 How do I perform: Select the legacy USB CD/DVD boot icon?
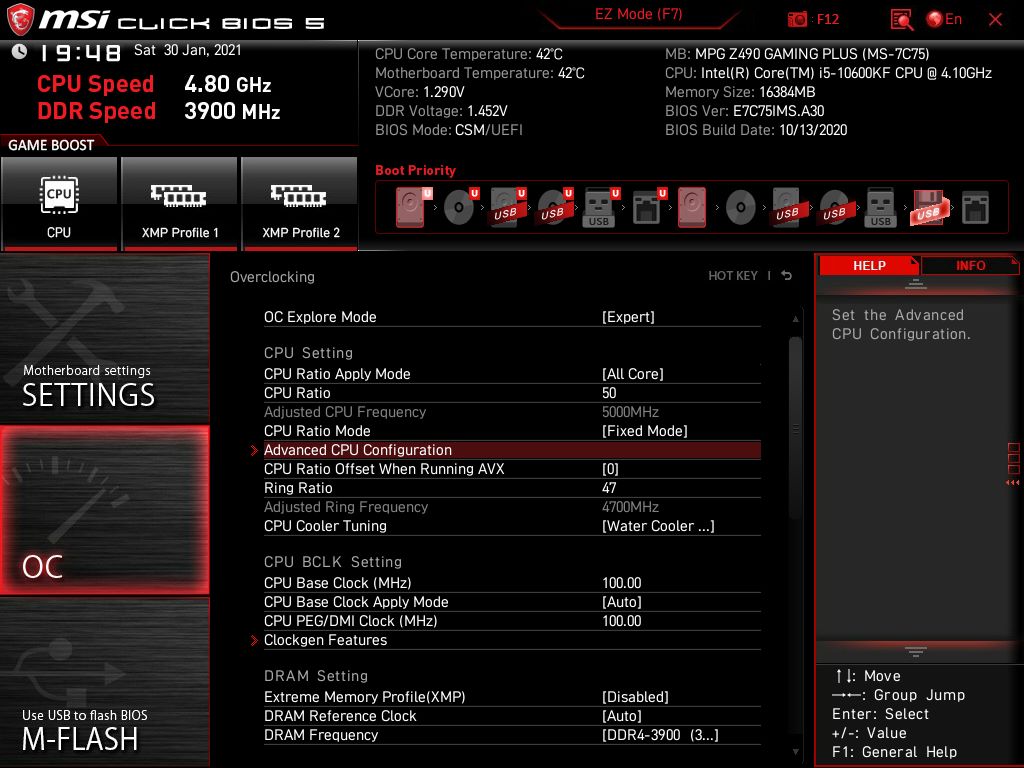pos(835,207)
